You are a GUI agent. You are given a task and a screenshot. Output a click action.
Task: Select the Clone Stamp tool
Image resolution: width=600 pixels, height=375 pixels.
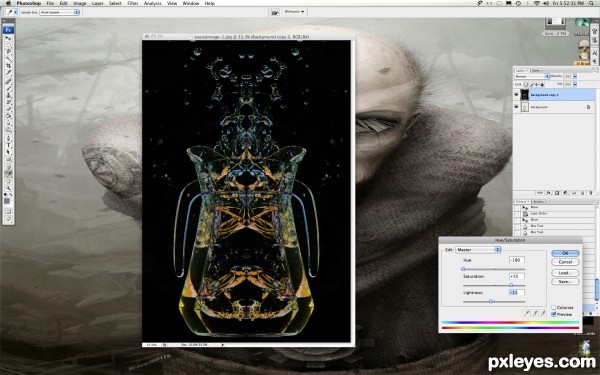tap(8, 95)
